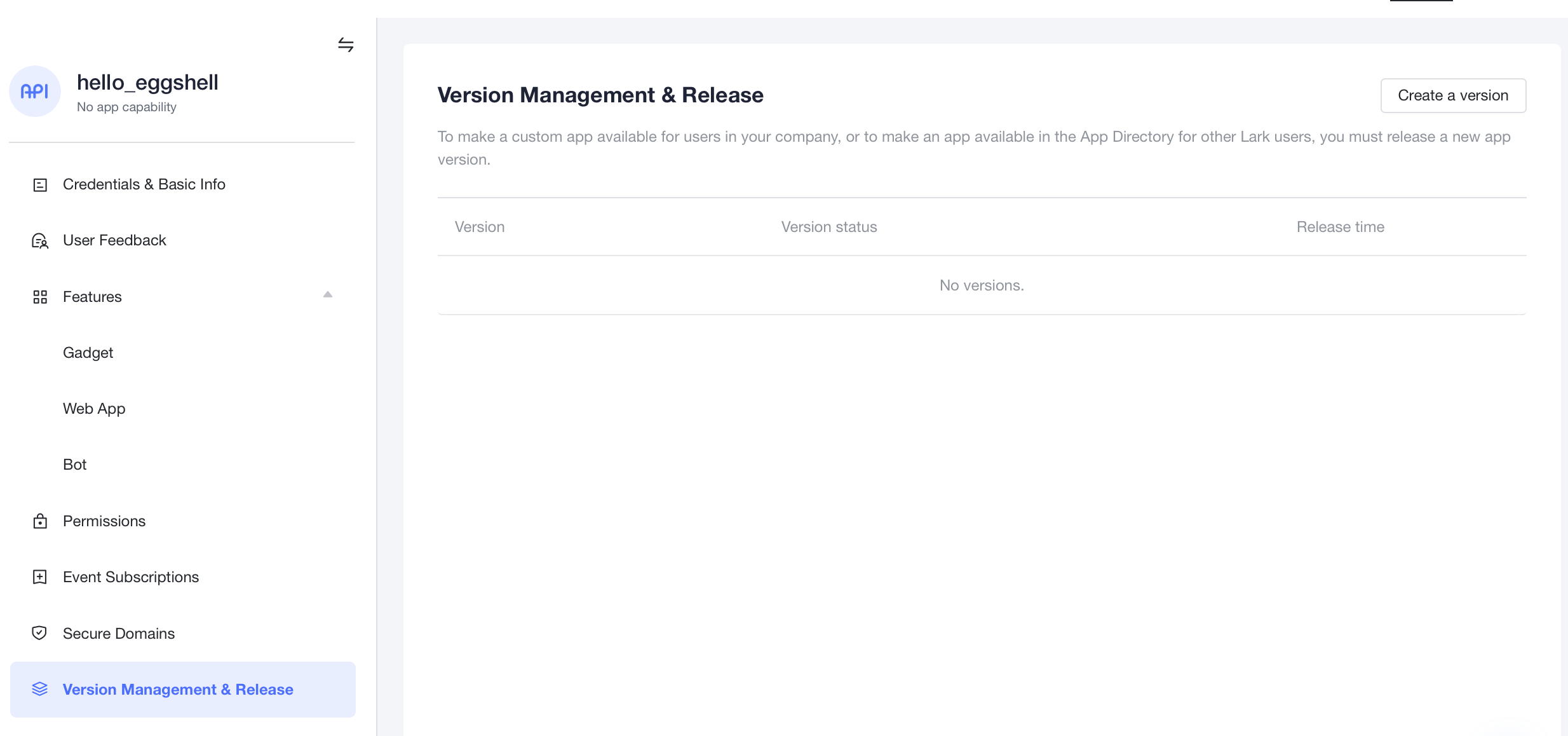Click the Event Subscriptions plus icon
This screenshot has height=736, width=1568.
click(40, 577)
